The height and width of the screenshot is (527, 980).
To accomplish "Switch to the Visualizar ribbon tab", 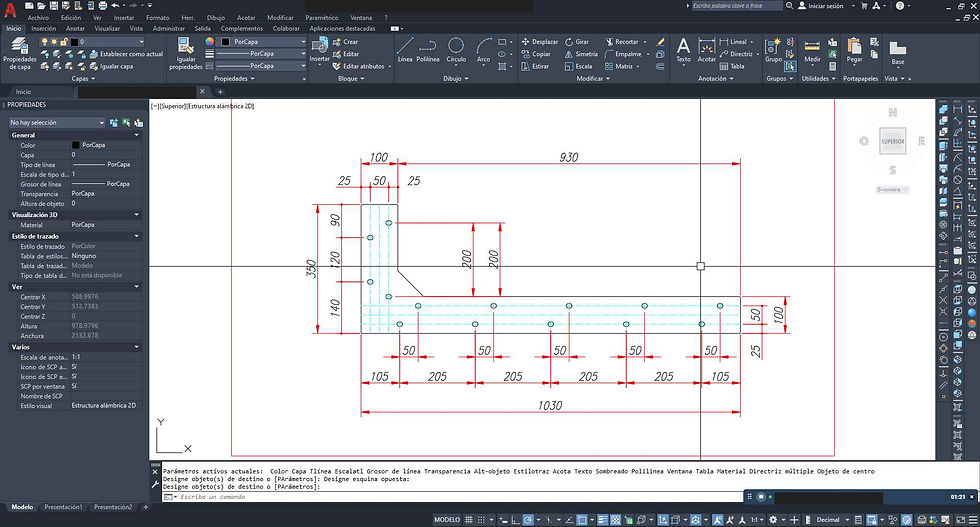I will 107,28.
